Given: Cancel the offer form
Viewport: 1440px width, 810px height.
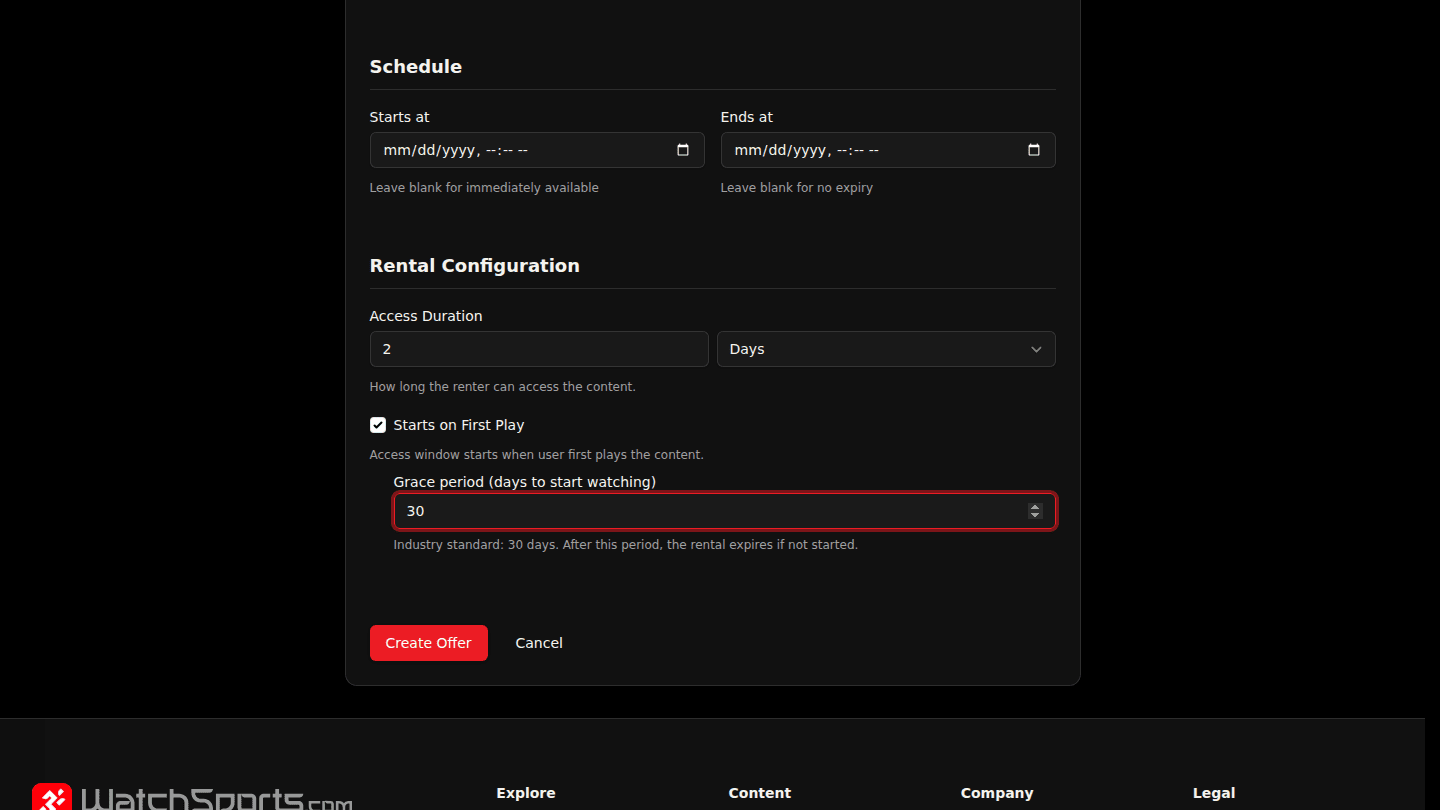Looking at the screenshot, I should [x=539, y=643].
